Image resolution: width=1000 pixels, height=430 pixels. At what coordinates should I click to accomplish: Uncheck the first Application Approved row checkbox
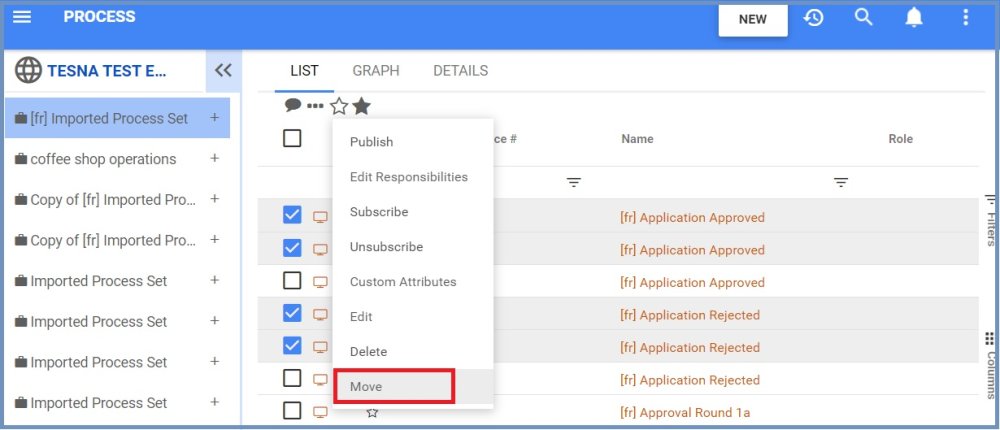pyautogui.click(x=292, y=215)
